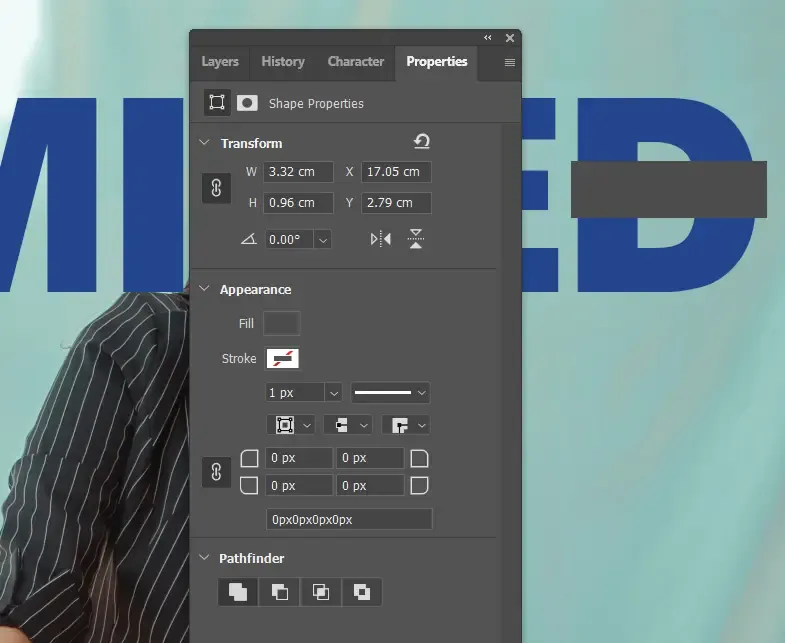Open the stroke alignment dropdown
785x643 pixels.
pyautogui.click(x=291, y=425)
